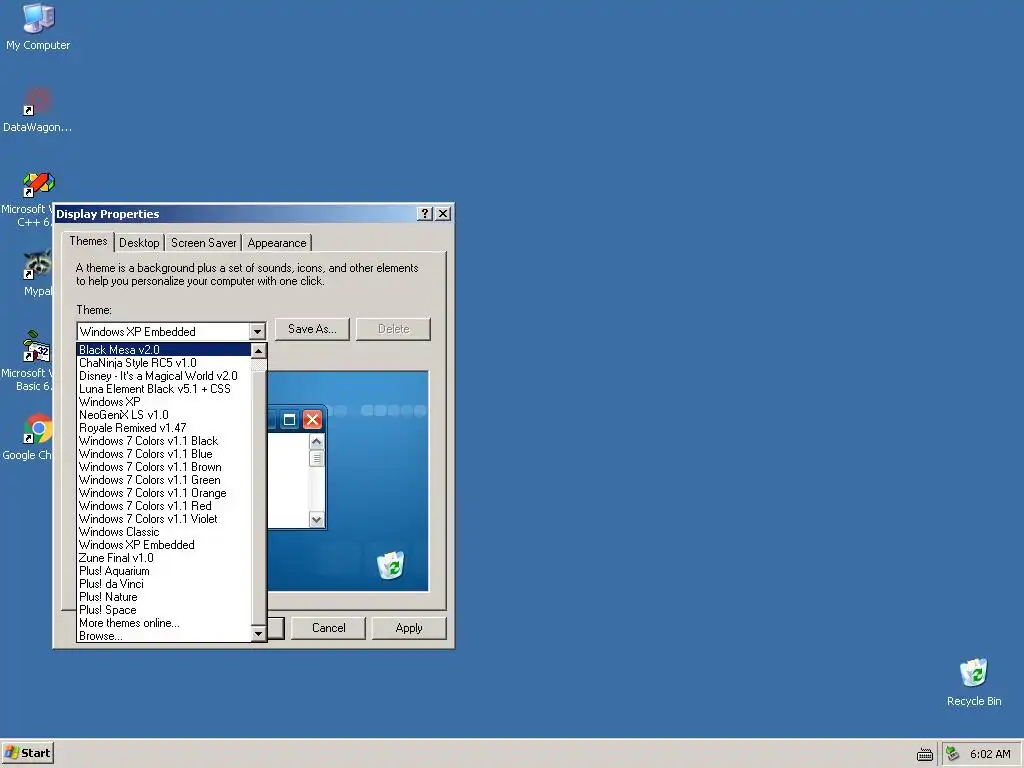Click the Cancel button
The height and width of the screenshot is (768, 1024).
pyautogui.click(x=328, y=628)
